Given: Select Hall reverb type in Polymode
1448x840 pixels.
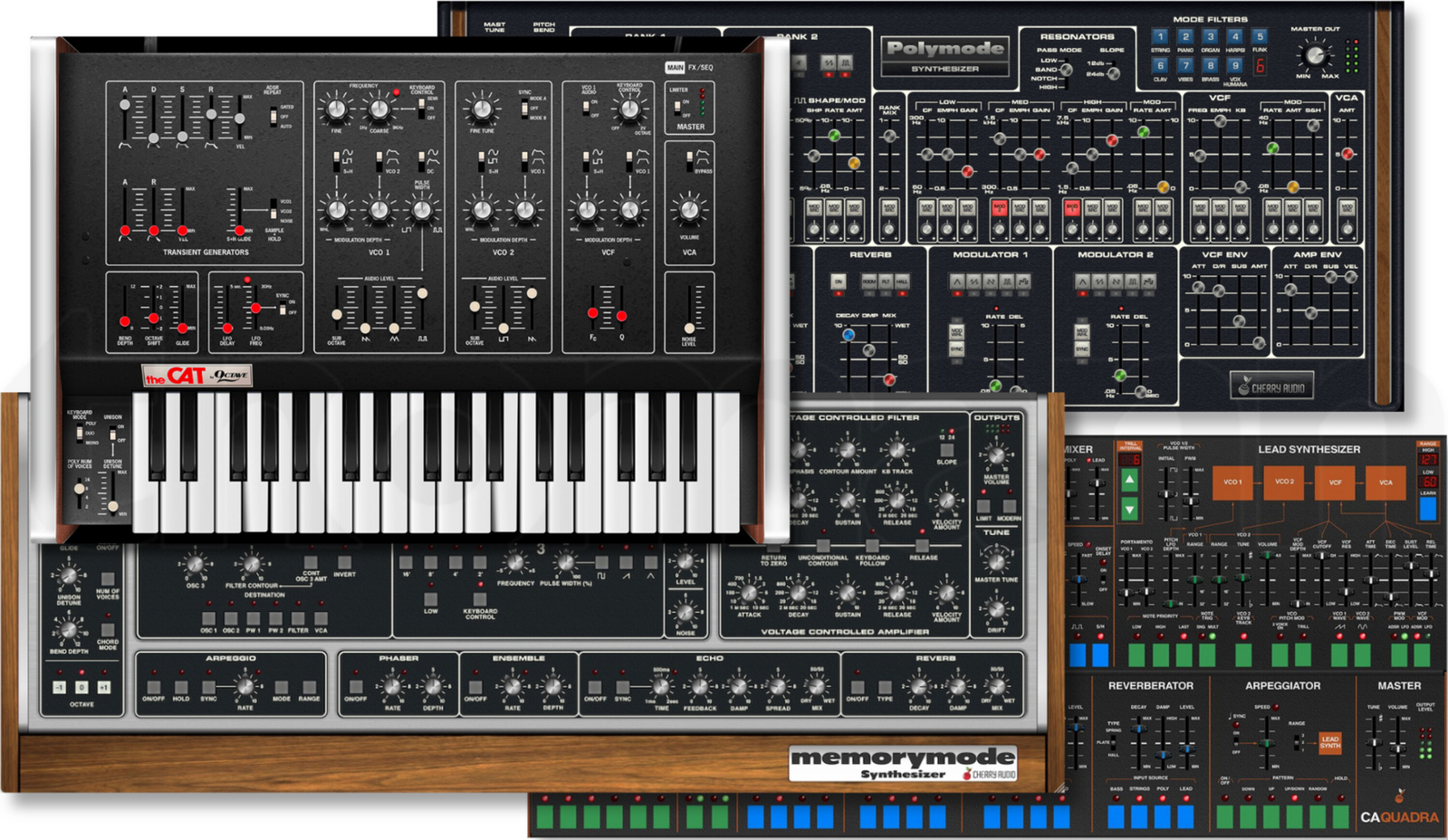Looking at the screenshot, I should (902, 282).
